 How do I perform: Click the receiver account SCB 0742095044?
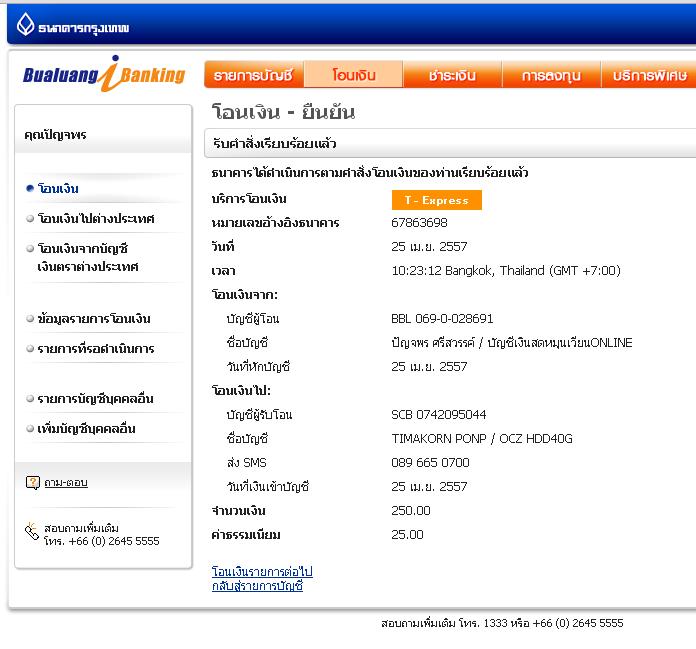(x=439, y=415)
